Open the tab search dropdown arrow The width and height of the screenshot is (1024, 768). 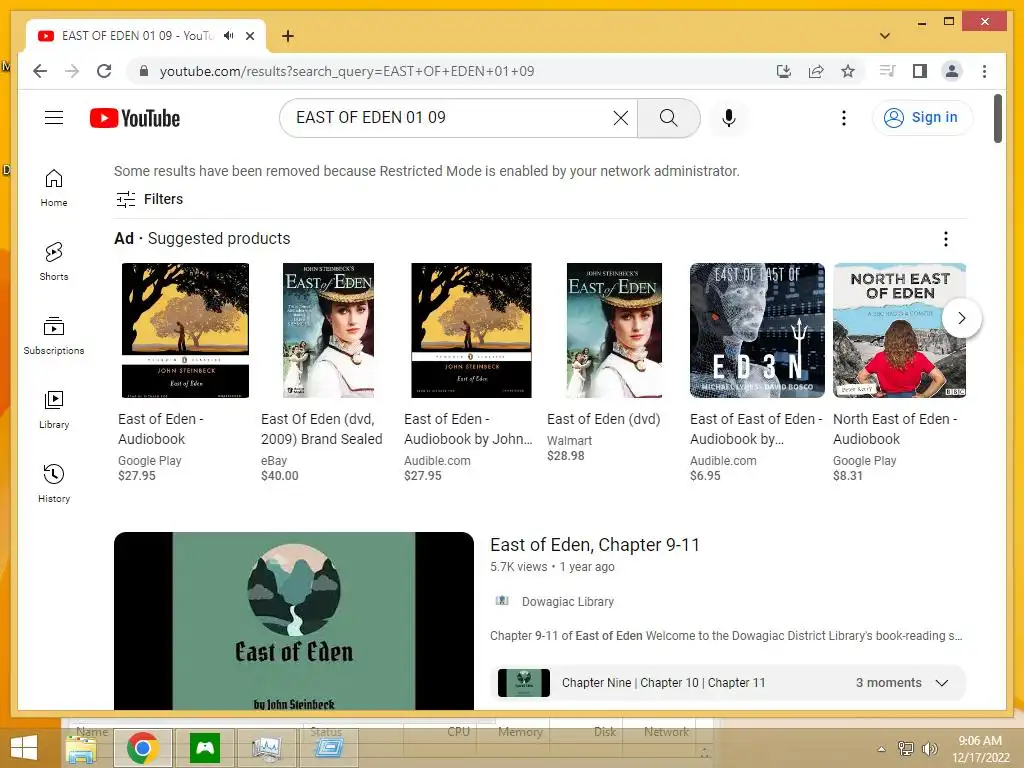[884, 36]
